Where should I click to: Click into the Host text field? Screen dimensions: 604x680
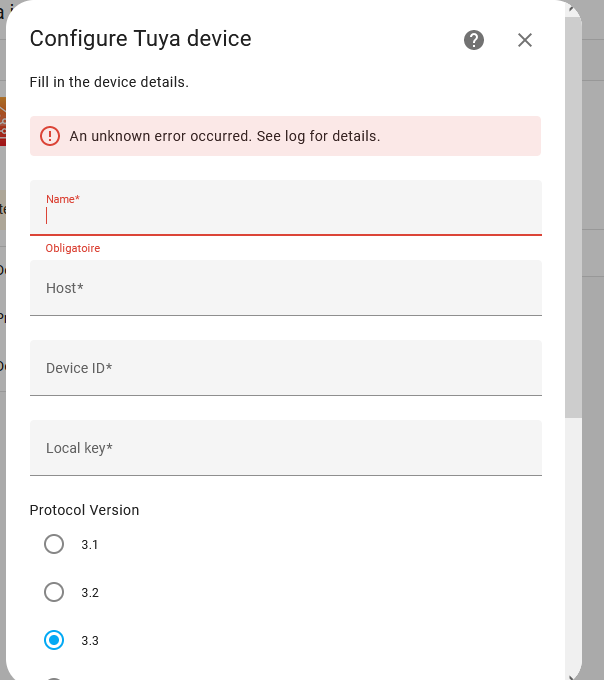(x=285, y=288)
